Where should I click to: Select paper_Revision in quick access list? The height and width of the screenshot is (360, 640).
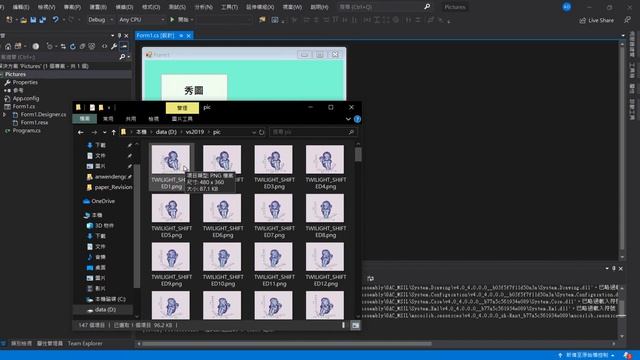pos(113,187)
